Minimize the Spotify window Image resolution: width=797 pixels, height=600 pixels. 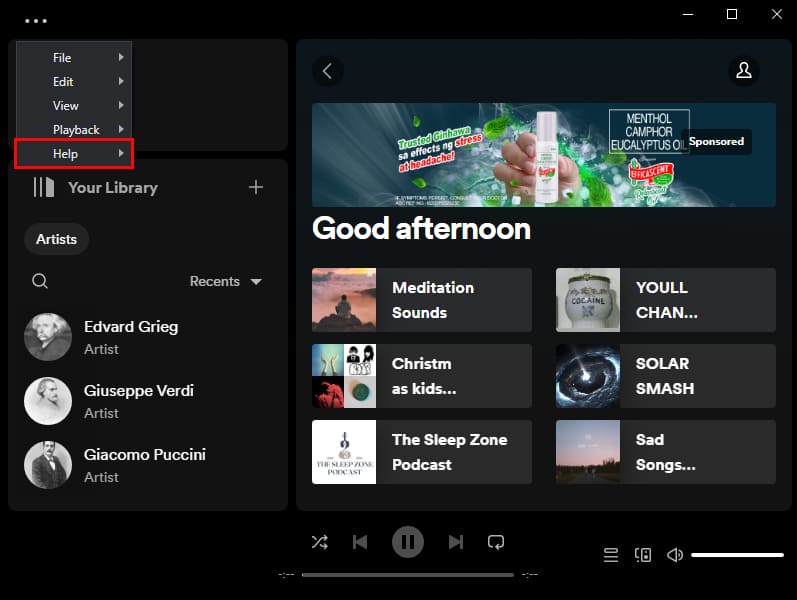pos(688,14)
